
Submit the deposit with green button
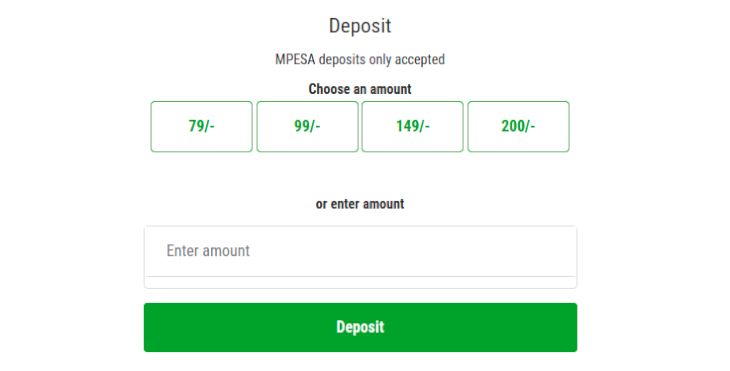pyautogui.click(x=360, y=327)
